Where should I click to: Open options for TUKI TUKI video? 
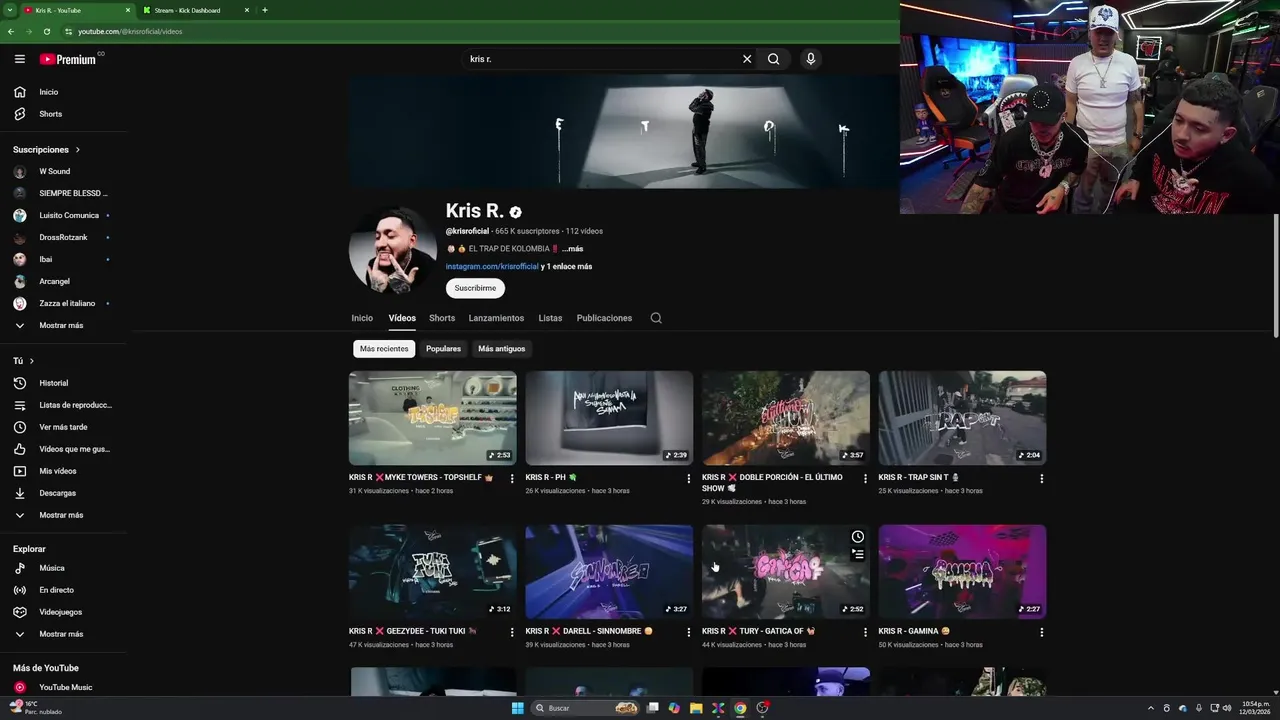pos(512,632)
